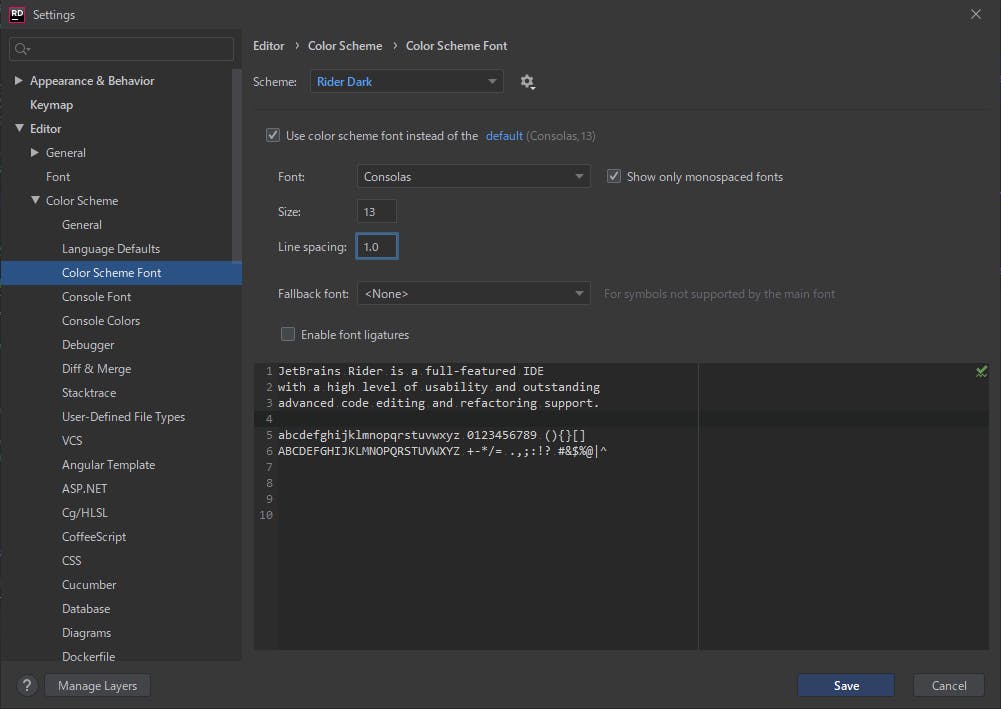Open Database color settings
The width and height of the screenshot is (1001, 709).
86,609
